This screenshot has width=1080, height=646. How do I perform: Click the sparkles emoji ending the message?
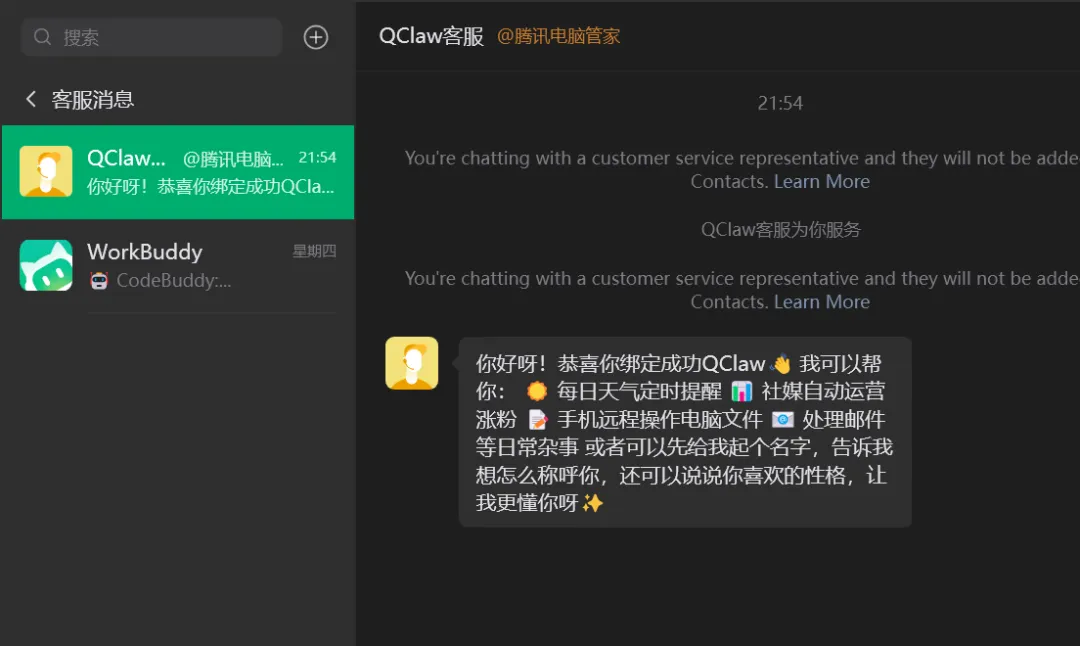click(x=592, y=503)
